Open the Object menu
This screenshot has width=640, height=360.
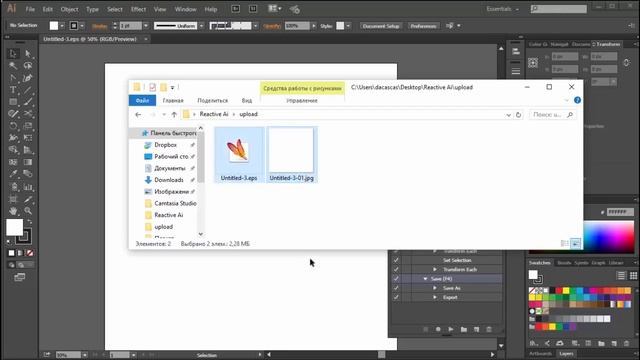69,9
